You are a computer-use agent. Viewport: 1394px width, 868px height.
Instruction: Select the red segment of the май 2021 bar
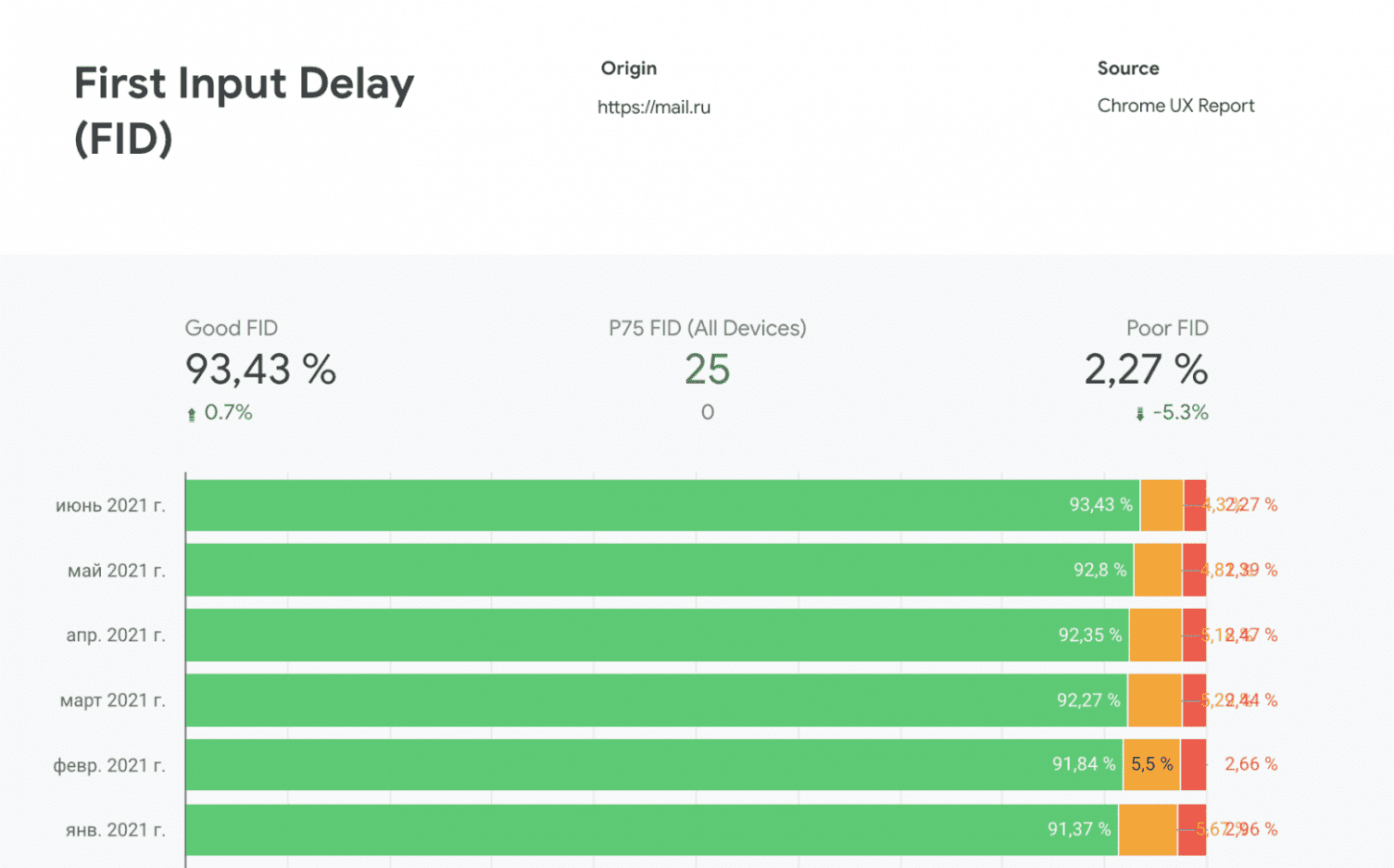[1194, 570]
